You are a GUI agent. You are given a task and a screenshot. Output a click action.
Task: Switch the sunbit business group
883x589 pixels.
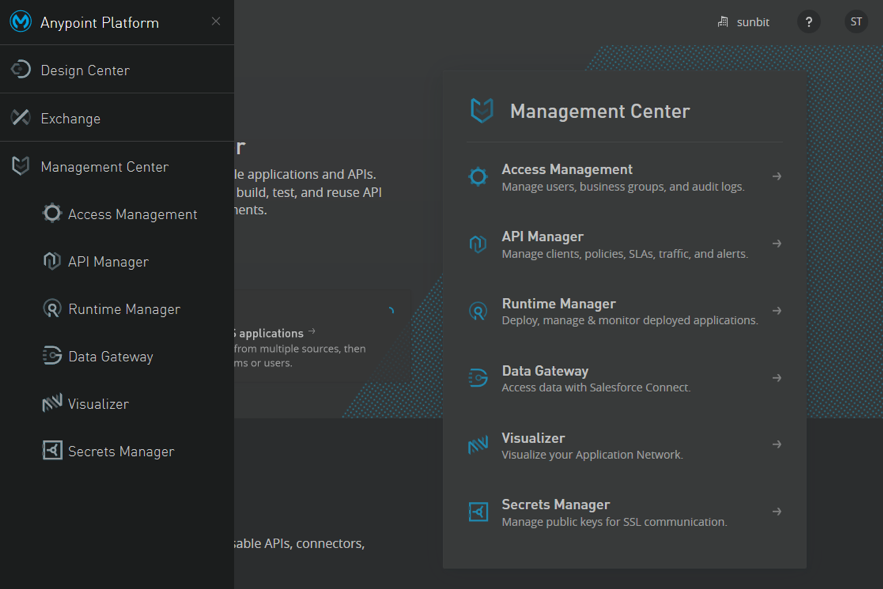tap(744, 22)
